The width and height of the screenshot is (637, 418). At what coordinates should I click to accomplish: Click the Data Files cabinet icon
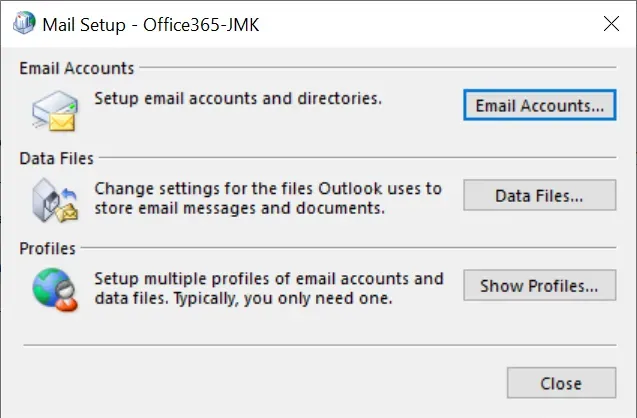(x=54, y=197)
